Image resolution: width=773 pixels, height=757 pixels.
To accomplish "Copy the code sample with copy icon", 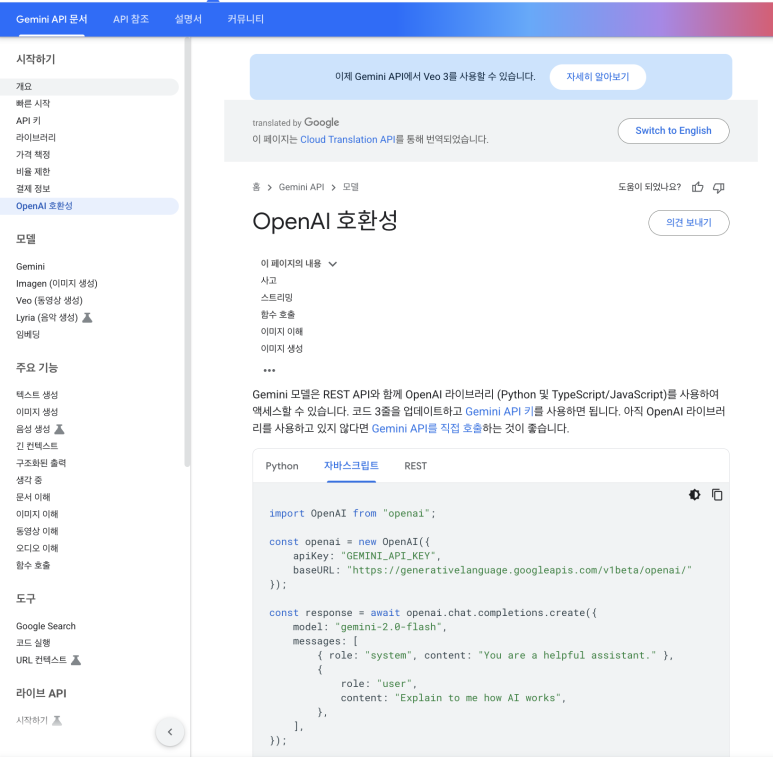I will coord(717,494).
